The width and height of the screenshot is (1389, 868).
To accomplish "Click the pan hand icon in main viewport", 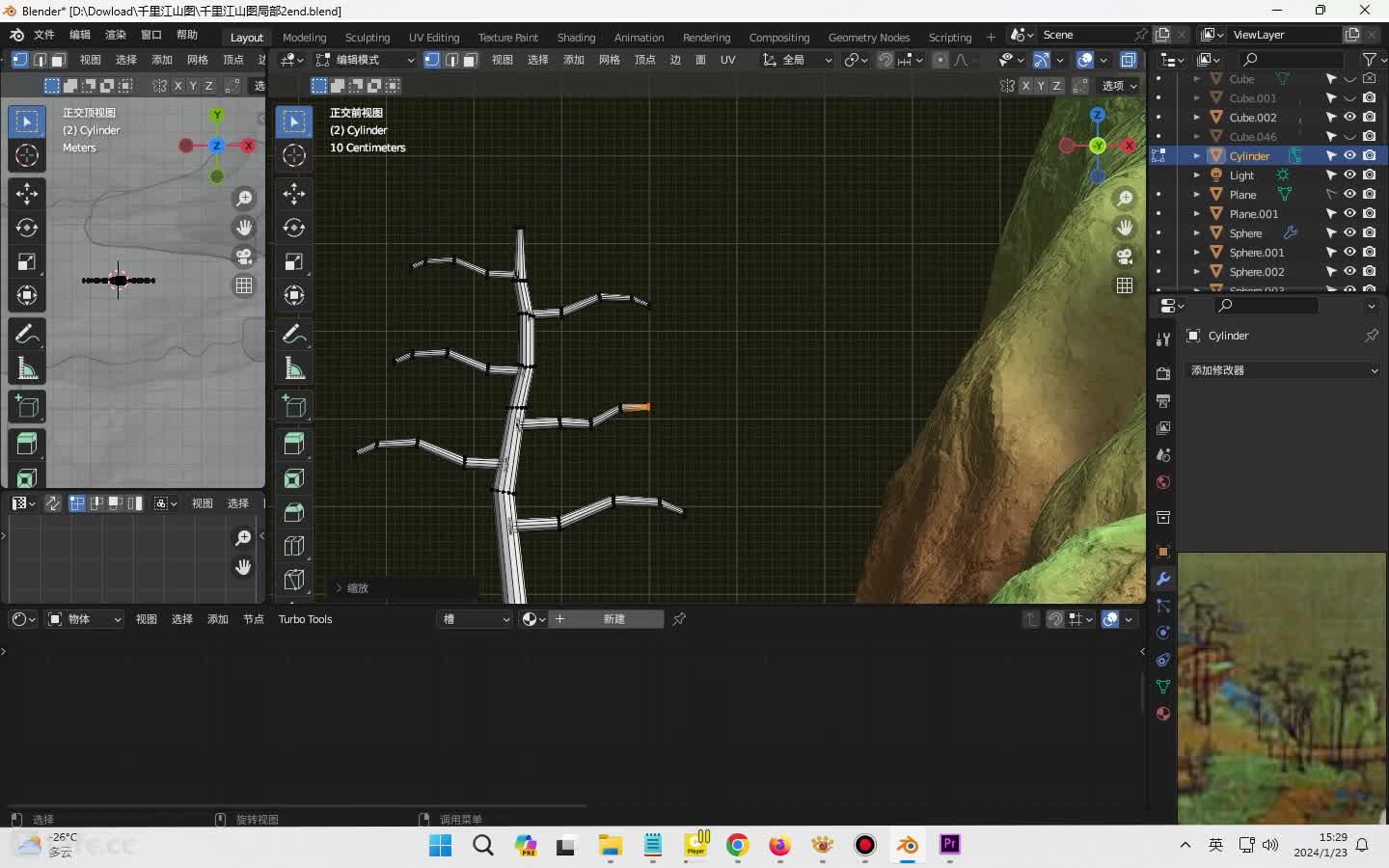I will point(1125,228).
